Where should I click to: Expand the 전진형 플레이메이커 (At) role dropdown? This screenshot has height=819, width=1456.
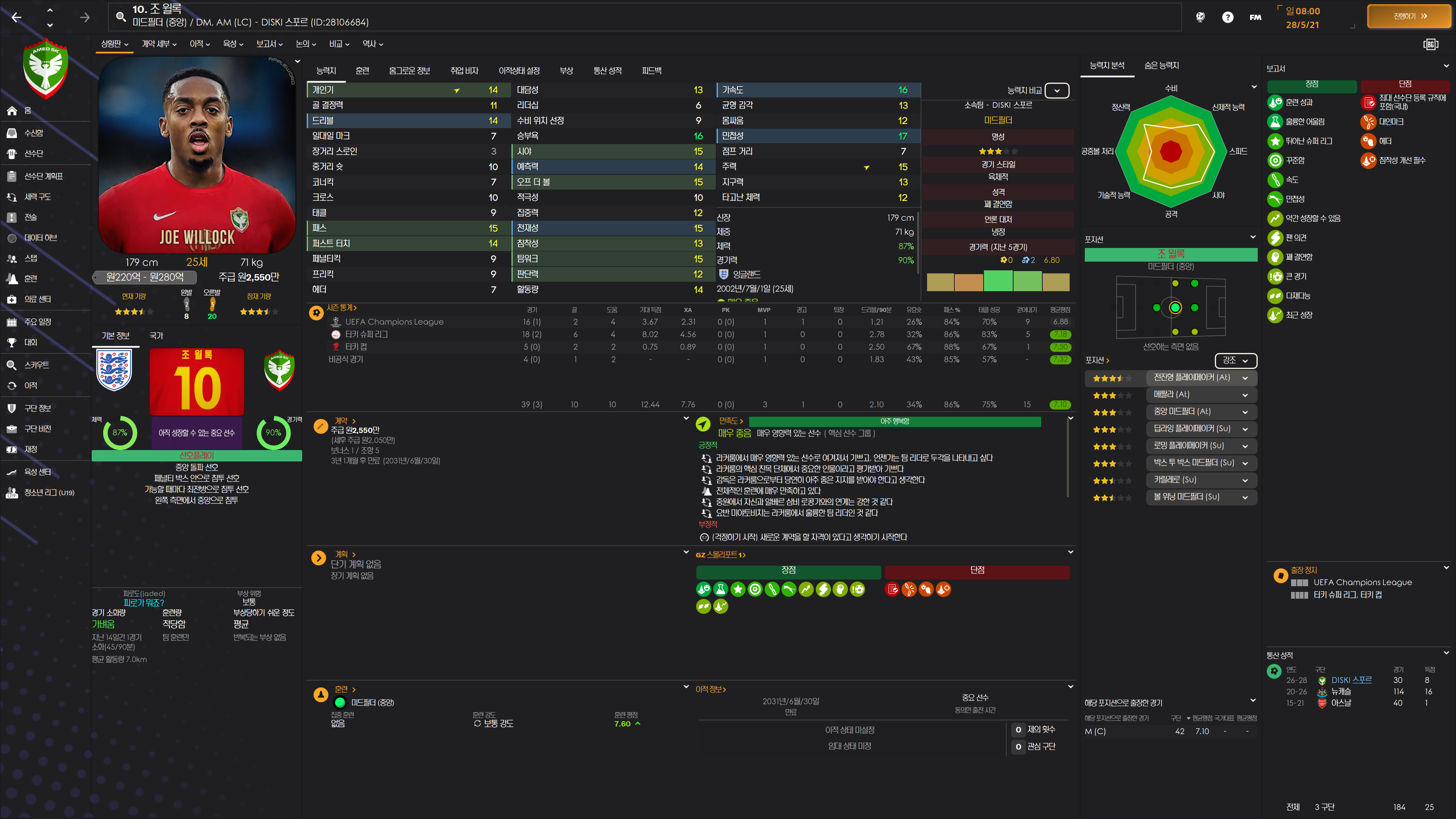point(1244,378)
